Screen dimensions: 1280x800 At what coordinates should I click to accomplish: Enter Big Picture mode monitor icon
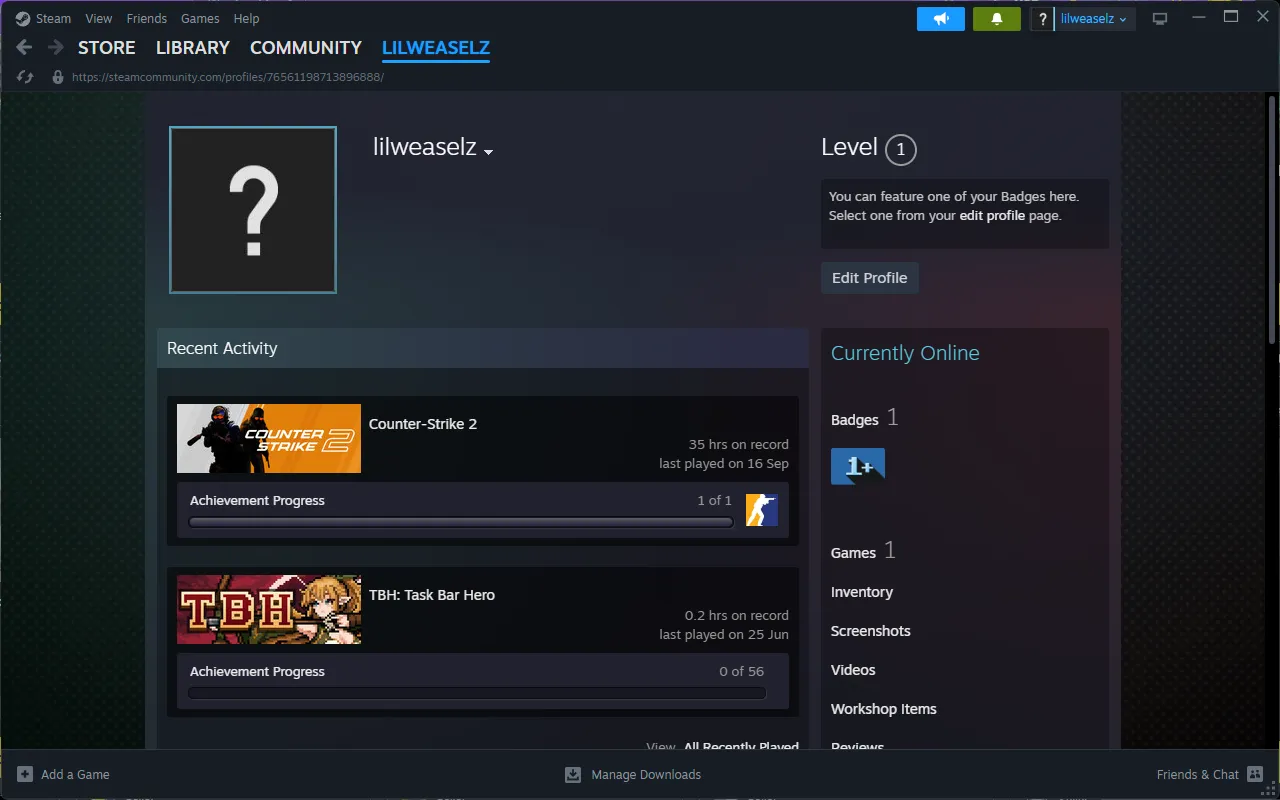tap(1160, 19)
